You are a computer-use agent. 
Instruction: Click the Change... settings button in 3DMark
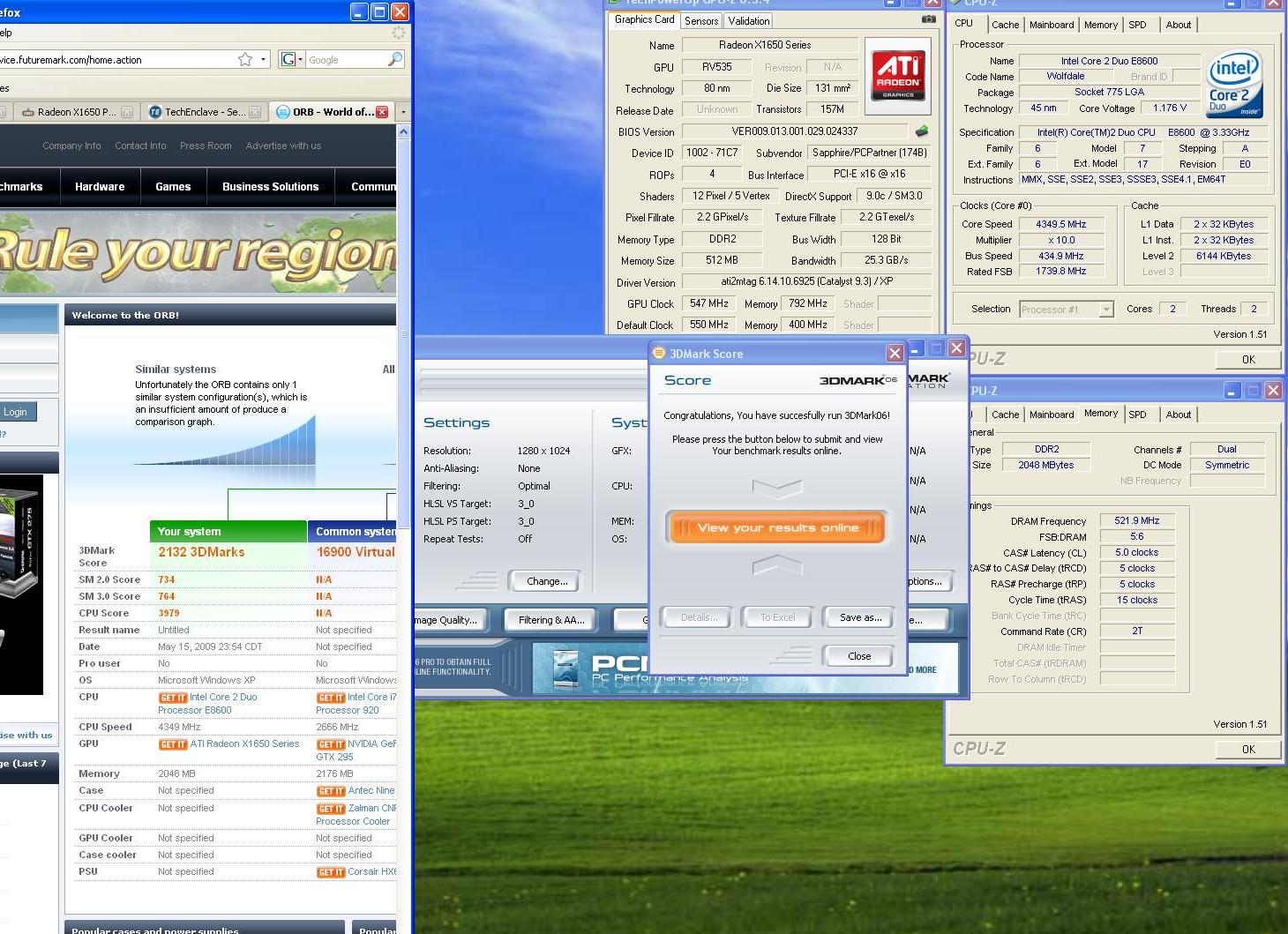pos(547,581)
